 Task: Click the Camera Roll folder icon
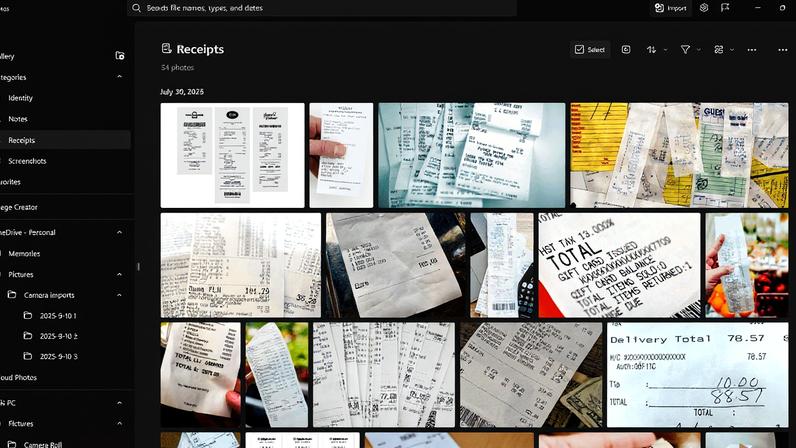pos(12,444)
